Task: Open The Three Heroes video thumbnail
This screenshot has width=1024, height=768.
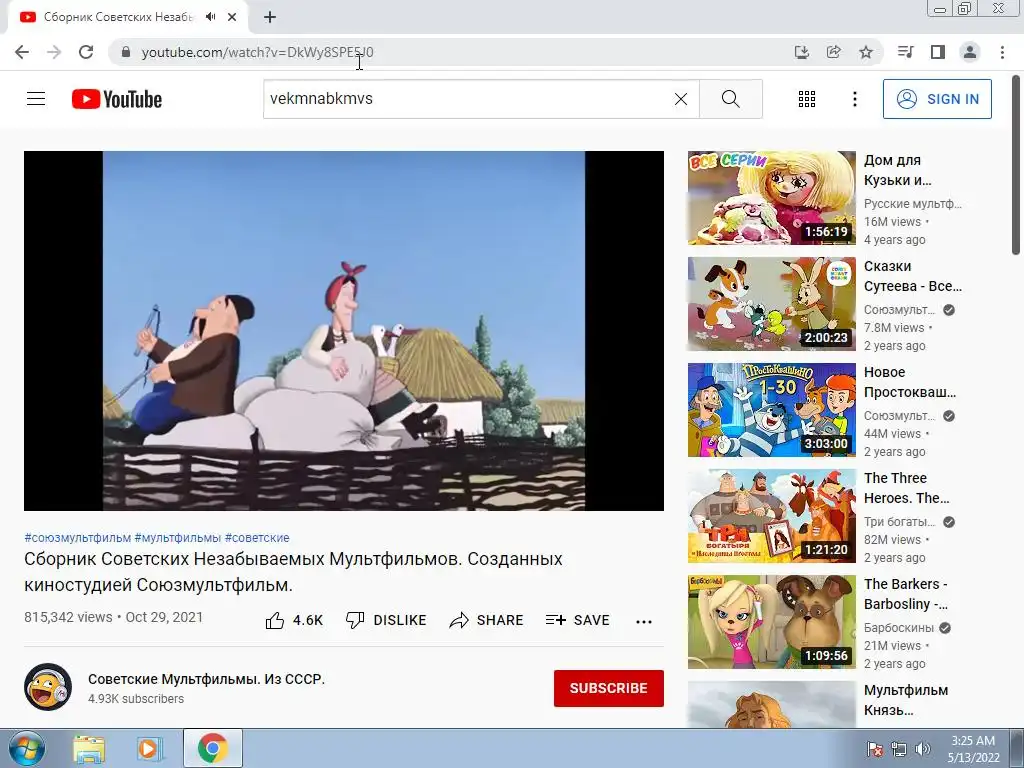Action: [771, 516]
